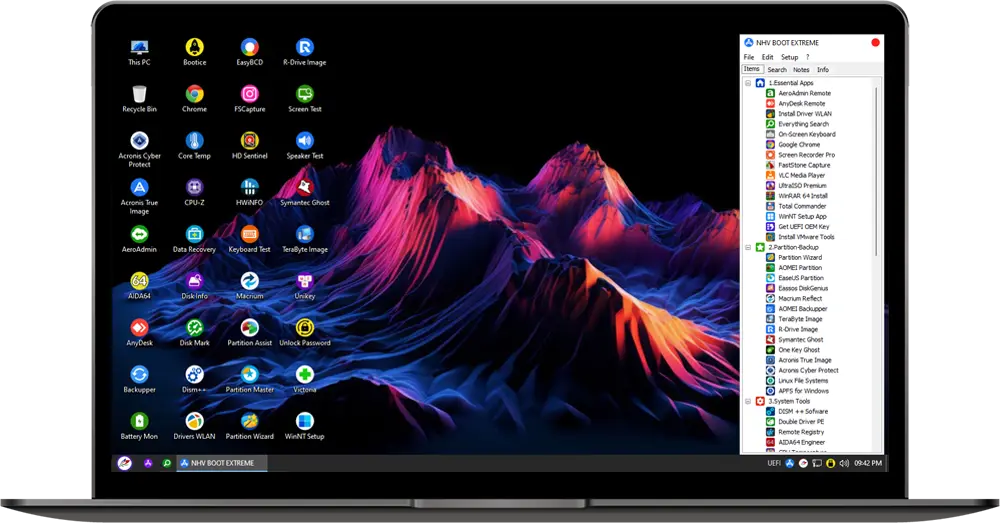Open the Recycle Bin desktop icon
Viewport: 1000px width, 523px height.
(x=139, y=99)
